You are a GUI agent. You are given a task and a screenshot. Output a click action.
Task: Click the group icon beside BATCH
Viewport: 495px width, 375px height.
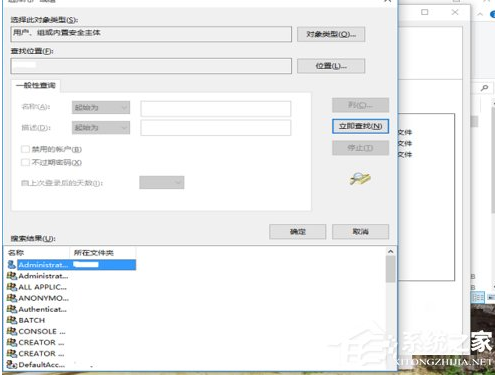(12, 320)
